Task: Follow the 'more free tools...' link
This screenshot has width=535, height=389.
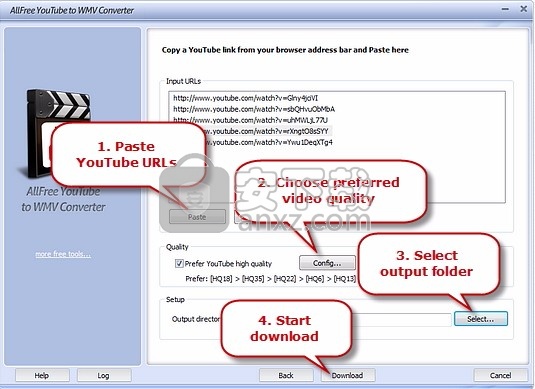Action: (x=63, y=254)
